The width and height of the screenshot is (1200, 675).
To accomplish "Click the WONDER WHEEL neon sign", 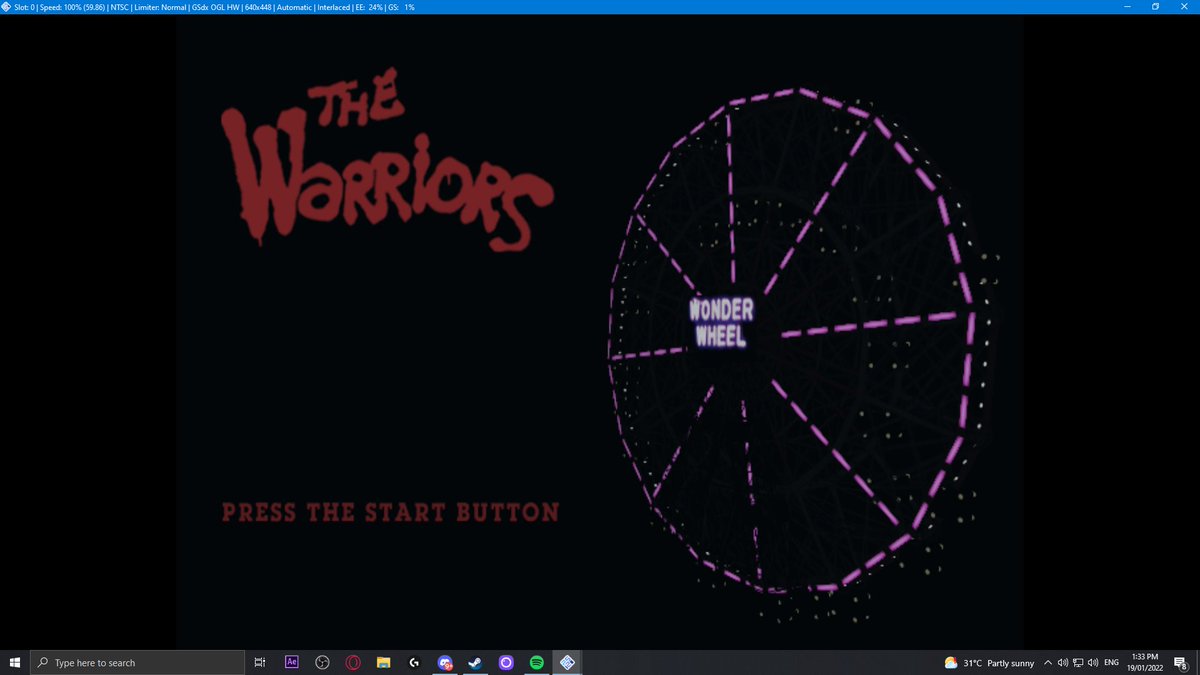I will (x=721, y=322).
